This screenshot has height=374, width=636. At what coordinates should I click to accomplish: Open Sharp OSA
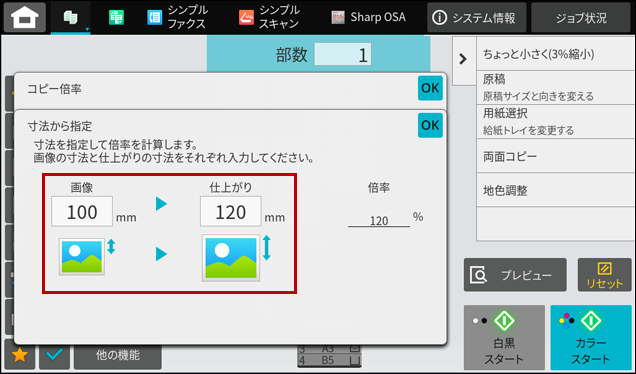pyautogui.click(x=368, y=17)
